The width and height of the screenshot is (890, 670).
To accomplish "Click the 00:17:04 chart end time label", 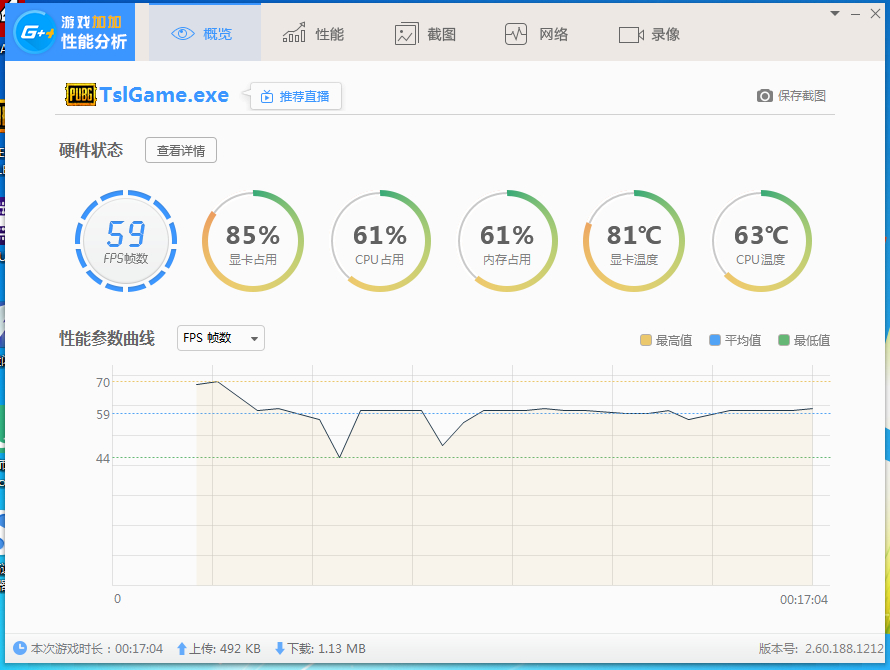I will [804, 600].
